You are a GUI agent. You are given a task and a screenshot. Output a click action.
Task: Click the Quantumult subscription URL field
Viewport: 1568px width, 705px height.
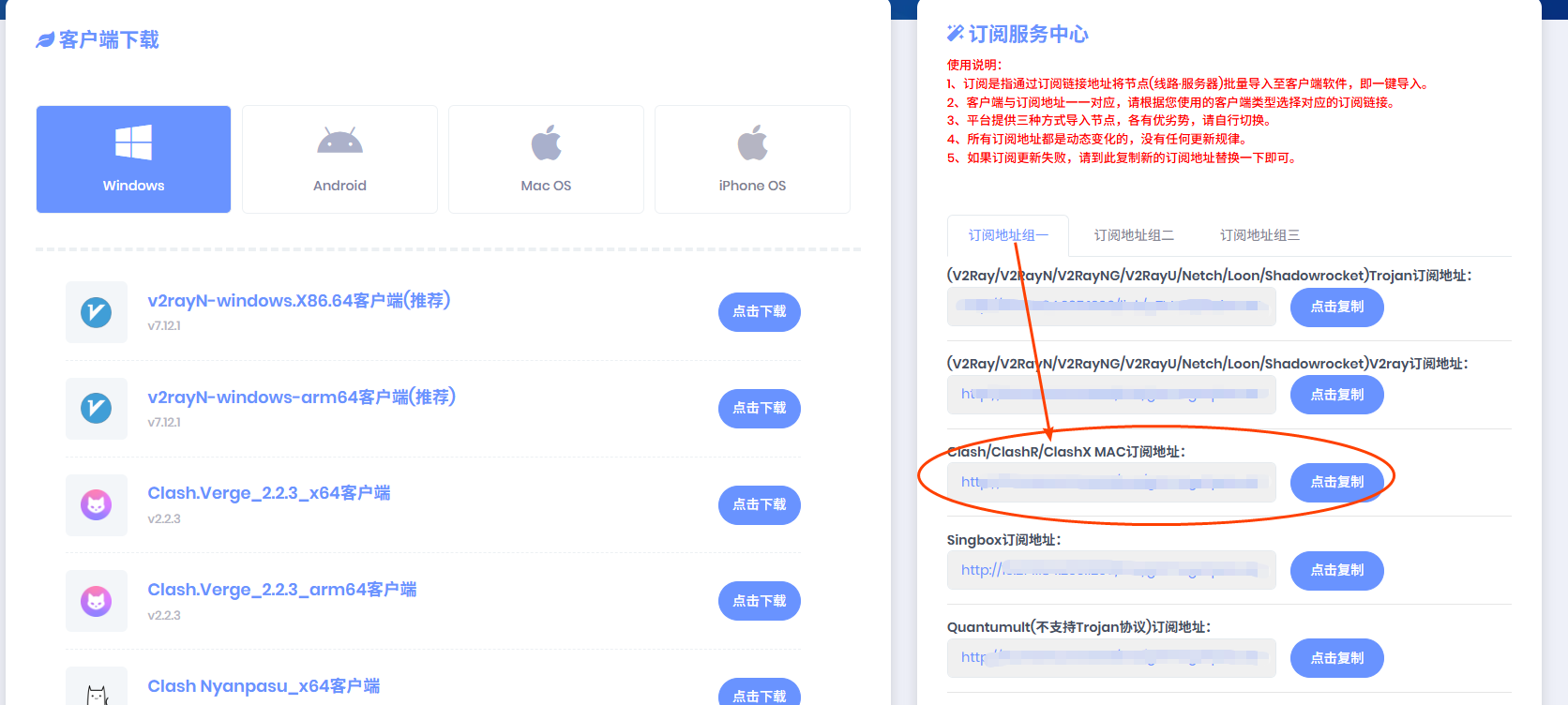click(1111, 658)
